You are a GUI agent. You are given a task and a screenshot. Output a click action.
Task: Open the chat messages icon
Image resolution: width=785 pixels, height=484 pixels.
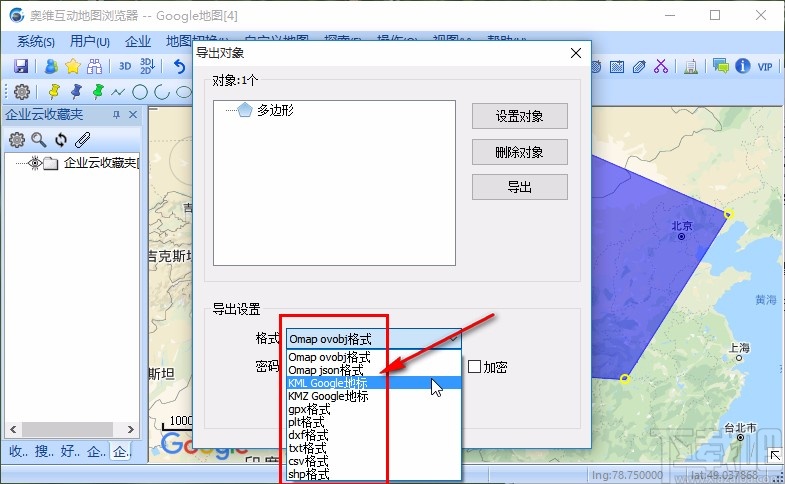(720, 66)
